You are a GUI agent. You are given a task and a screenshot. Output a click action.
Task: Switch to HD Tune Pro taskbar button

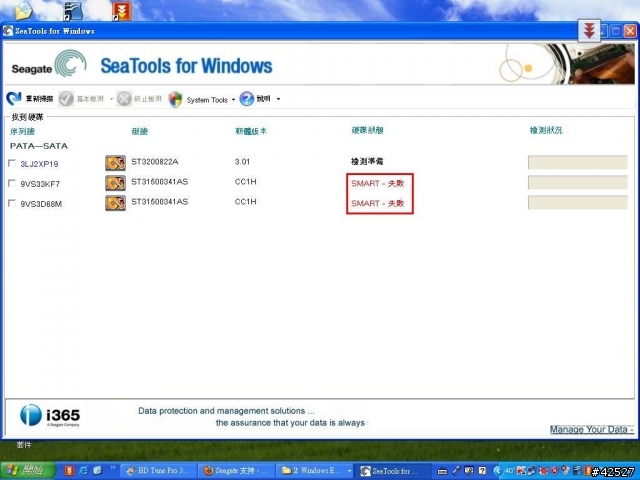pyautogui.click(x=160, y=471)
